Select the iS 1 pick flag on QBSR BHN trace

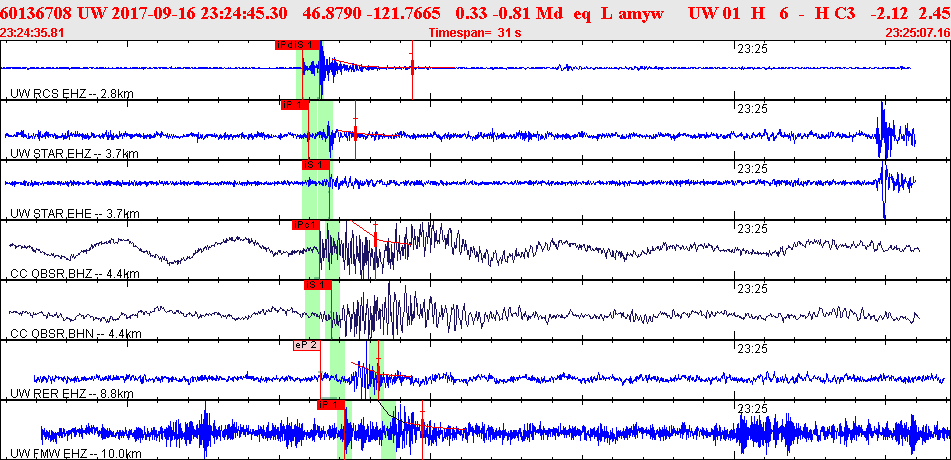click(318, 285)
